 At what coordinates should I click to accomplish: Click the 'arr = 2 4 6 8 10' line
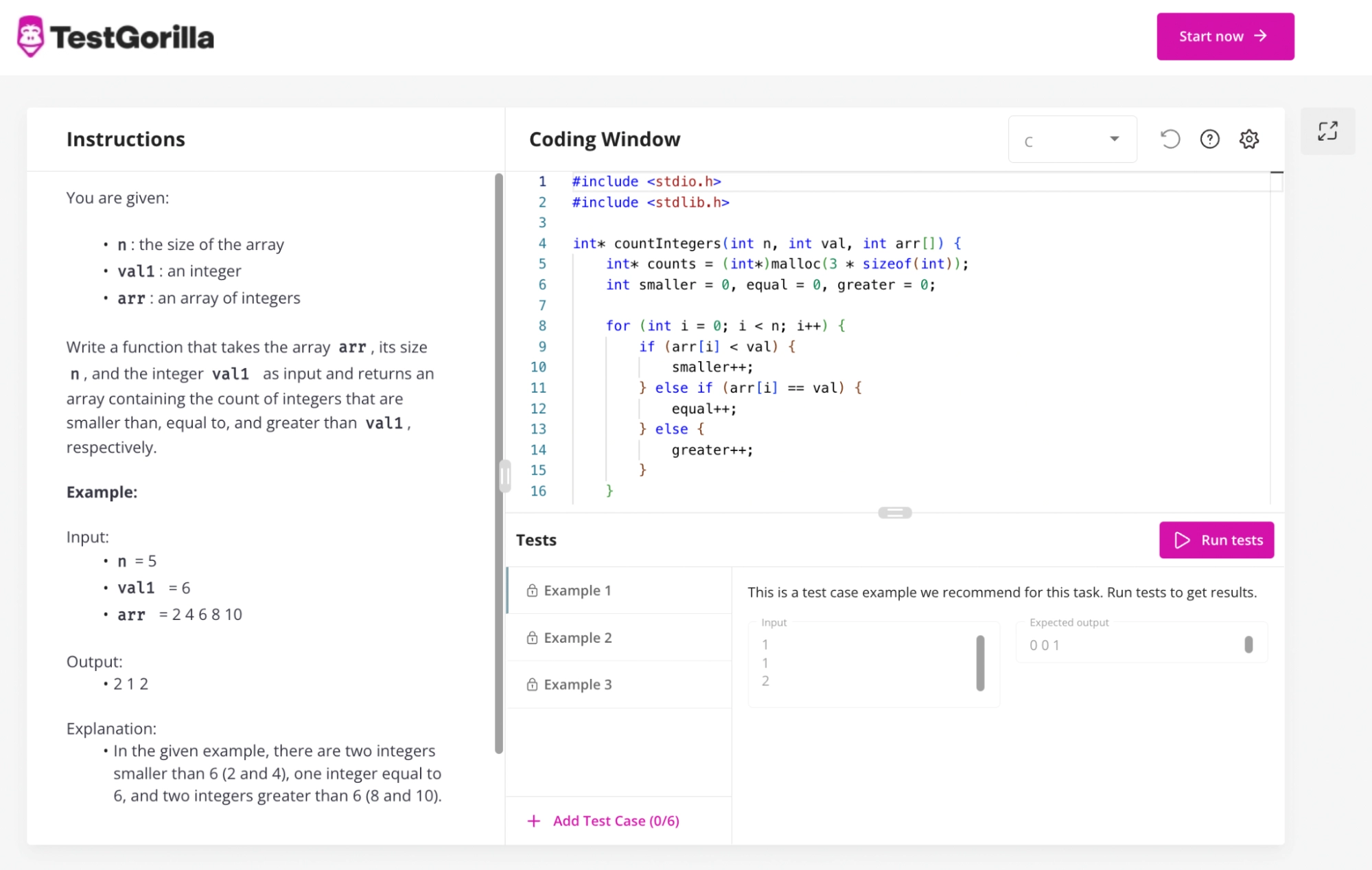(180, 615)
